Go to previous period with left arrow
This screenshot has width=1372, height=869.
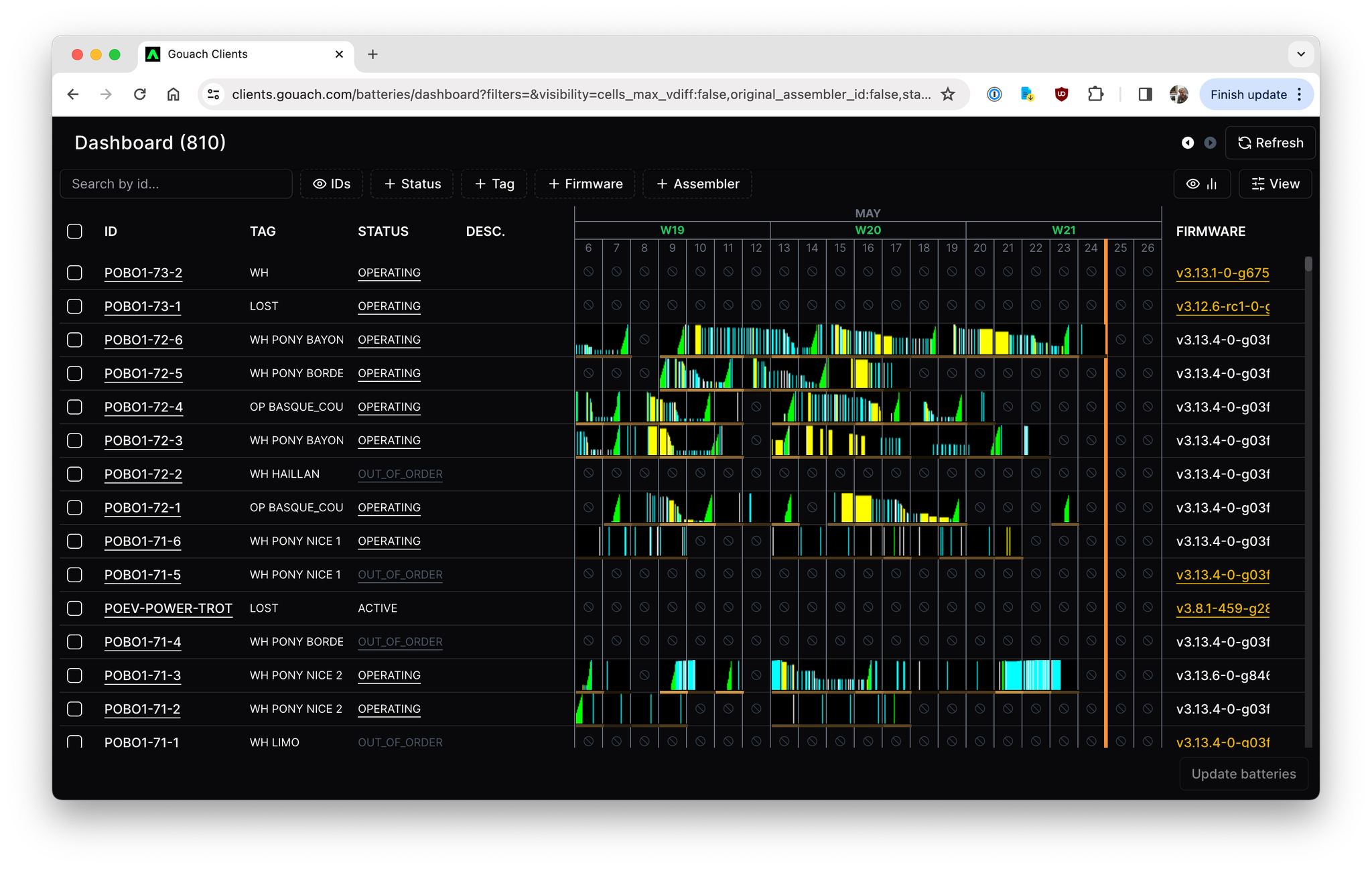(x=1188, y=143)
